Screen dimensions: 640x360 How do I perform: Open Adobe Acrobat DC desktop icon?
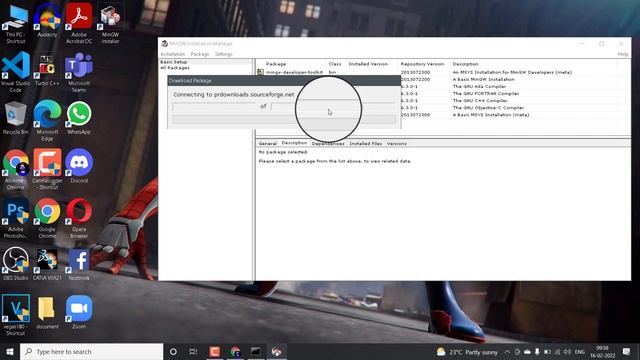(79, 24)
